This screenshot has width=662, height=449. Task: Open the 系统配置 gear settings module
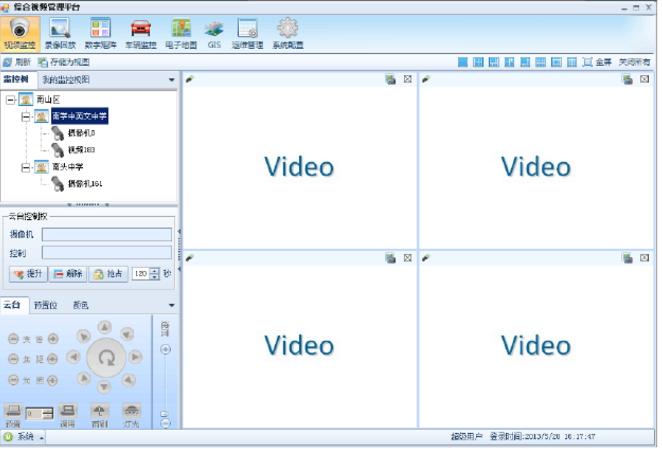[x=287, y=32]
